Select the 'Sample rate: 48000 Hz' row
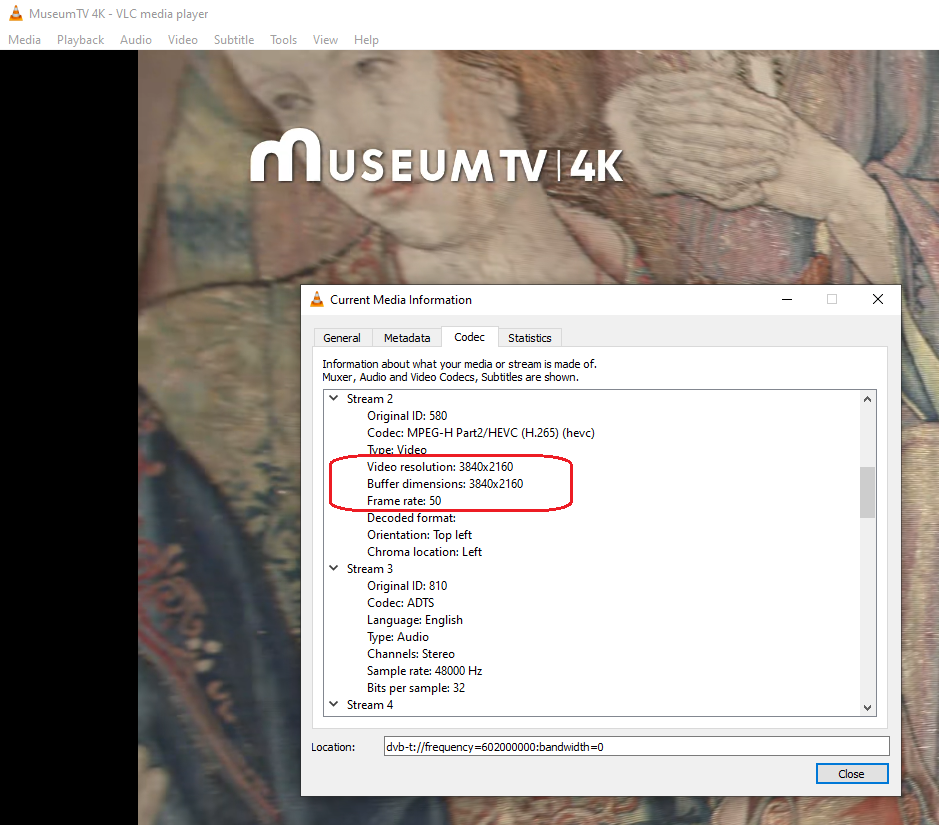939x825 pixels. click(x=425, y=671)
